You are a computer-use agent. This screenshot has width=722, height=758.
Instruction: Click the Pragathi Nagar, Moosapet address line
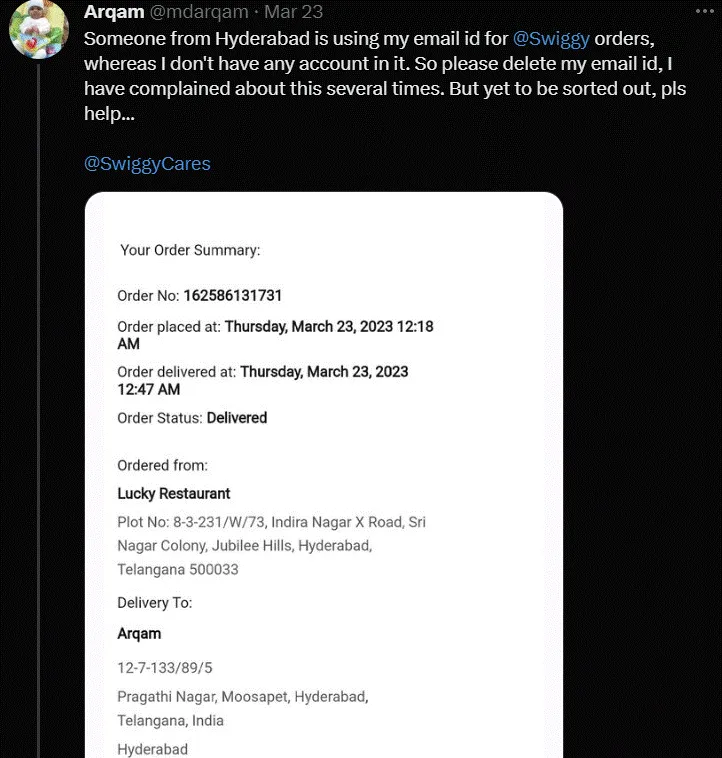pos(242,696)
